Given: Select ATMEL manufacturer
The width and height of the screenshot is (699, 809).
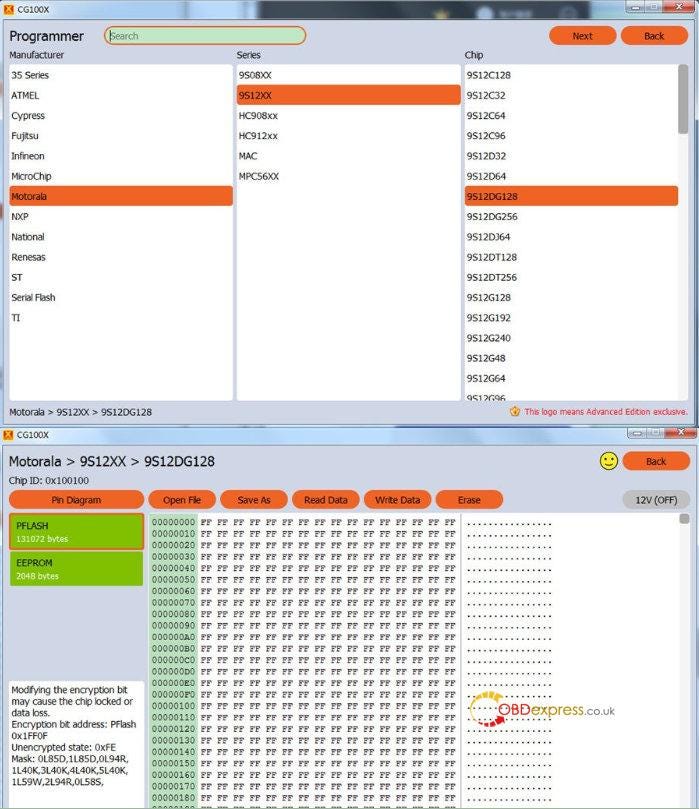Looking at the screenshot, I should tap(121, 95).
